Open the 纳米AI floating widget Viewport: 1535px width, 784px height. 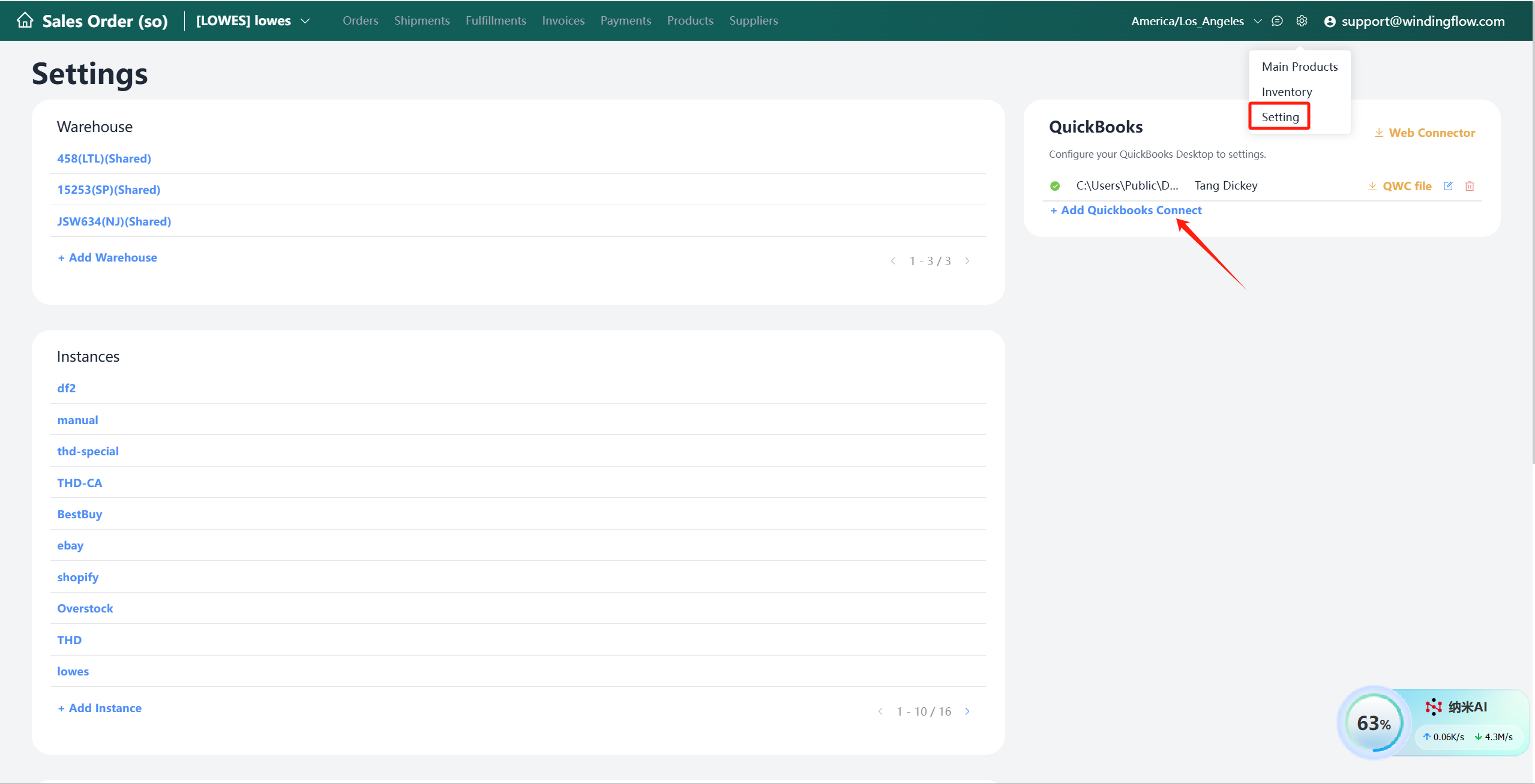1467,707
